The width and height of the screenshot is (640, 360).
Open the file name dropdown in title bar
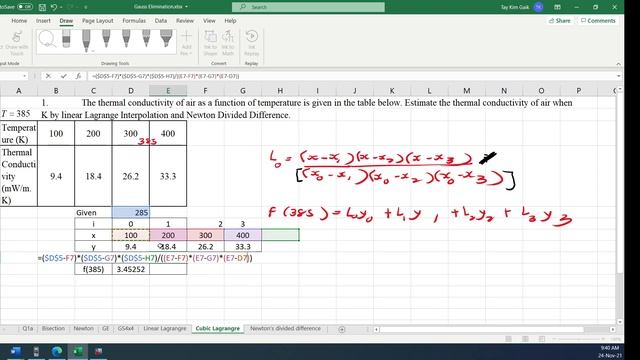click(187, 7)
